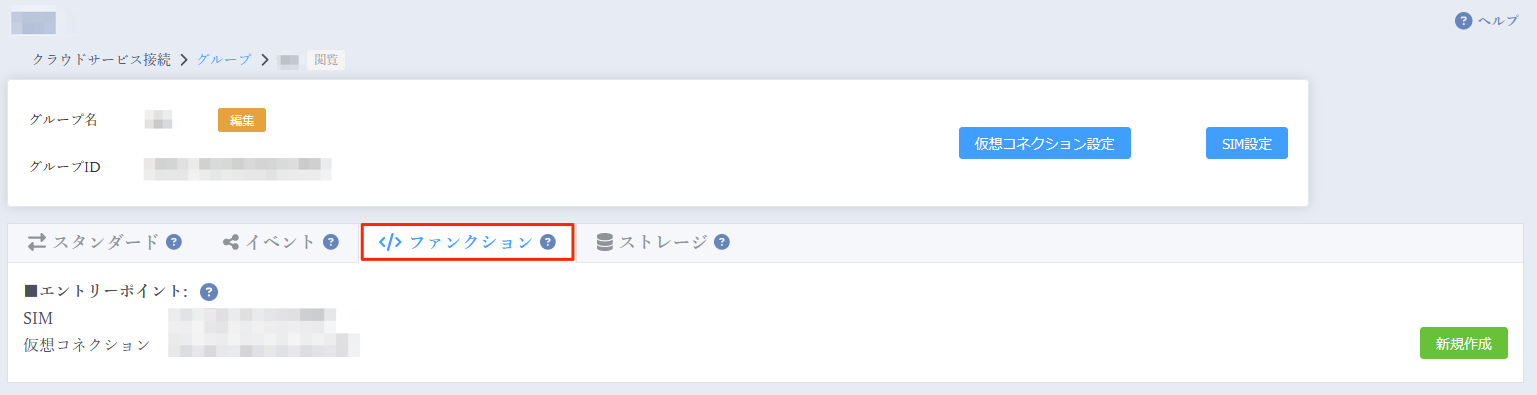
Task: Follow the グループ breadcrumb link
Action: pyautogui.click(x=224, y=60)
